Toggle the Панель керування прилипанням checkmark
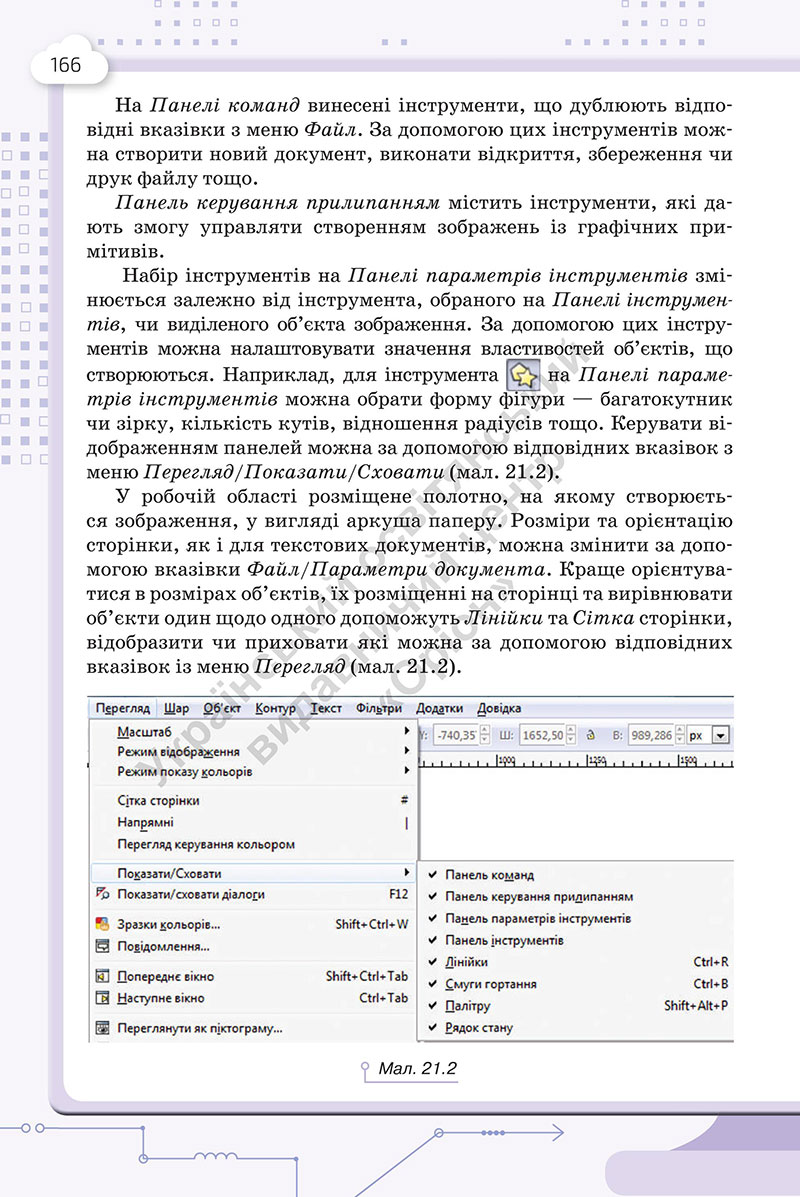 (433, 896)
